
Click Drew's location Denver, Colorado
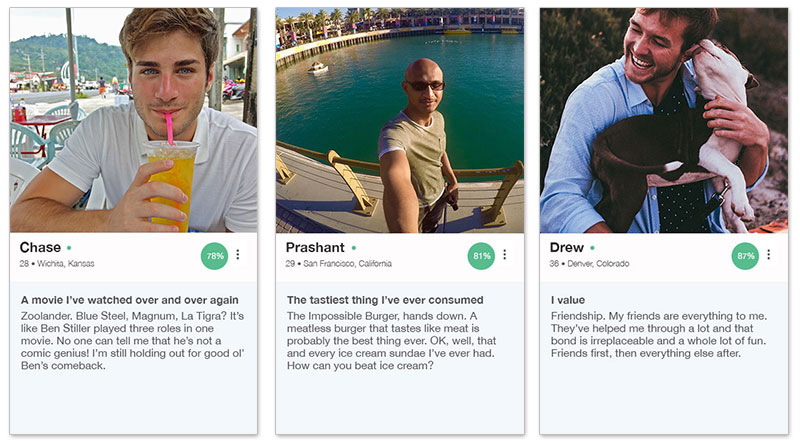[x=598, y=263]
